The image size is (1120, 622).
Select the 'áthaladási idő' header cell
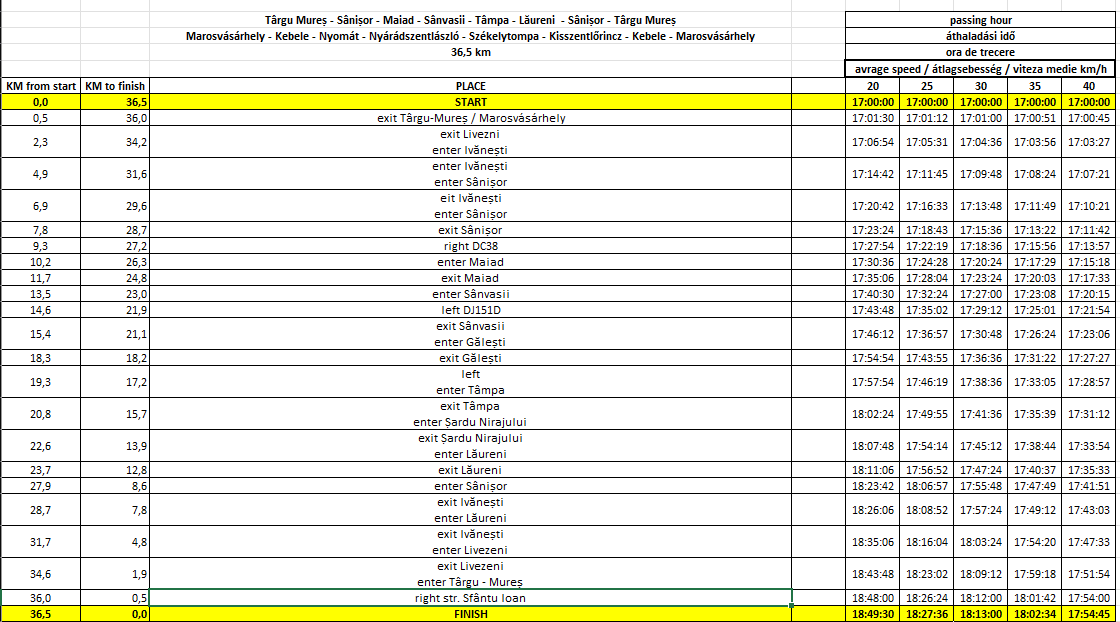[x=980, y=37]
